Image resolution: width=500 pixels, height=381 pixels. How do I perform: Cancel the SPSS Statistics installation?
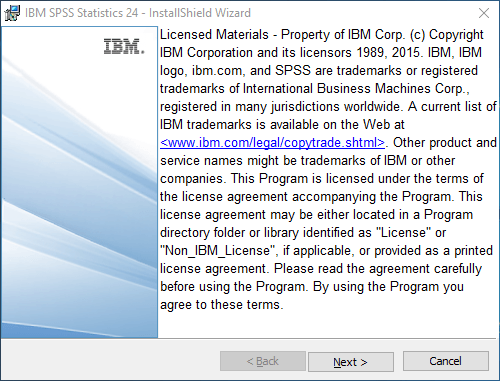pyautogui.click(x=446, y=361)
